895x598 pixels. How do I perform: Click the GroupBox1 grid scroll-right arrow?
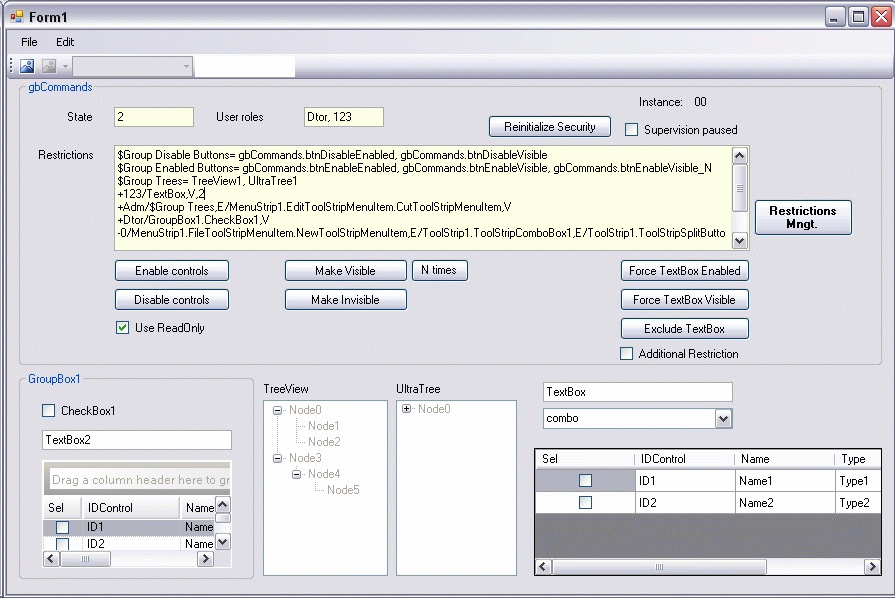pos(205,559)
